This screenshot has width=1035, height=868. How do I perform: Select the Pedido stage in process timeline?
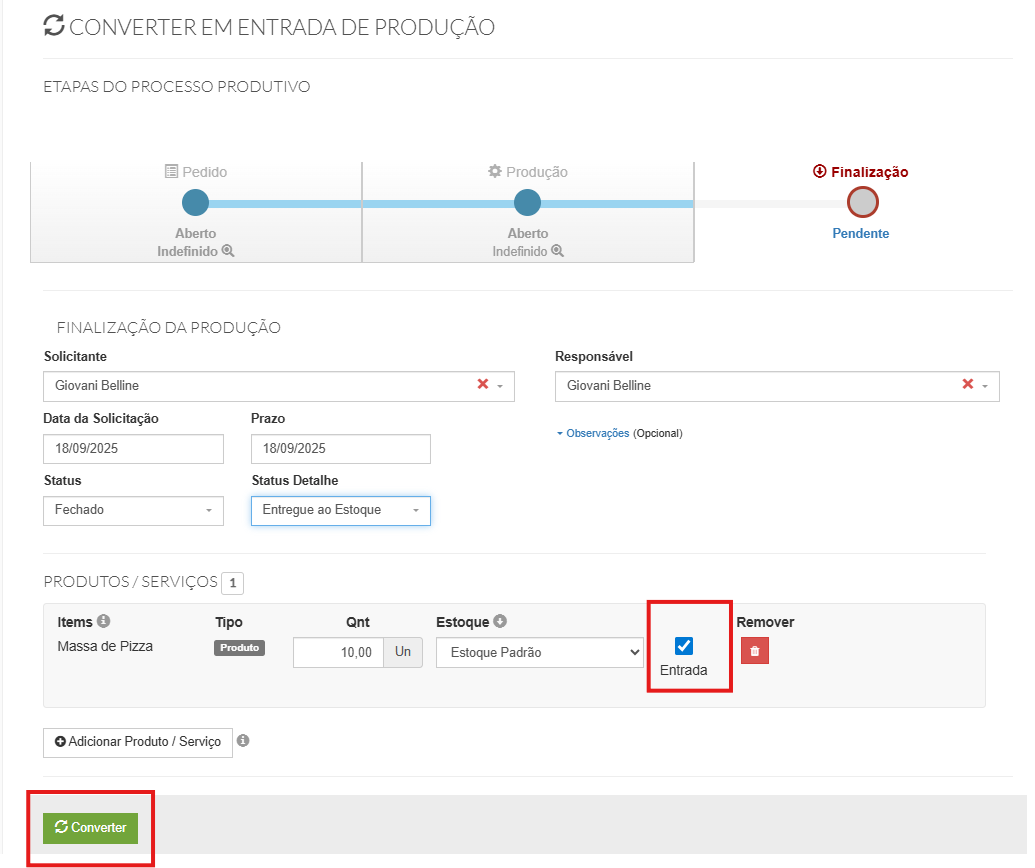coord(195,204)
